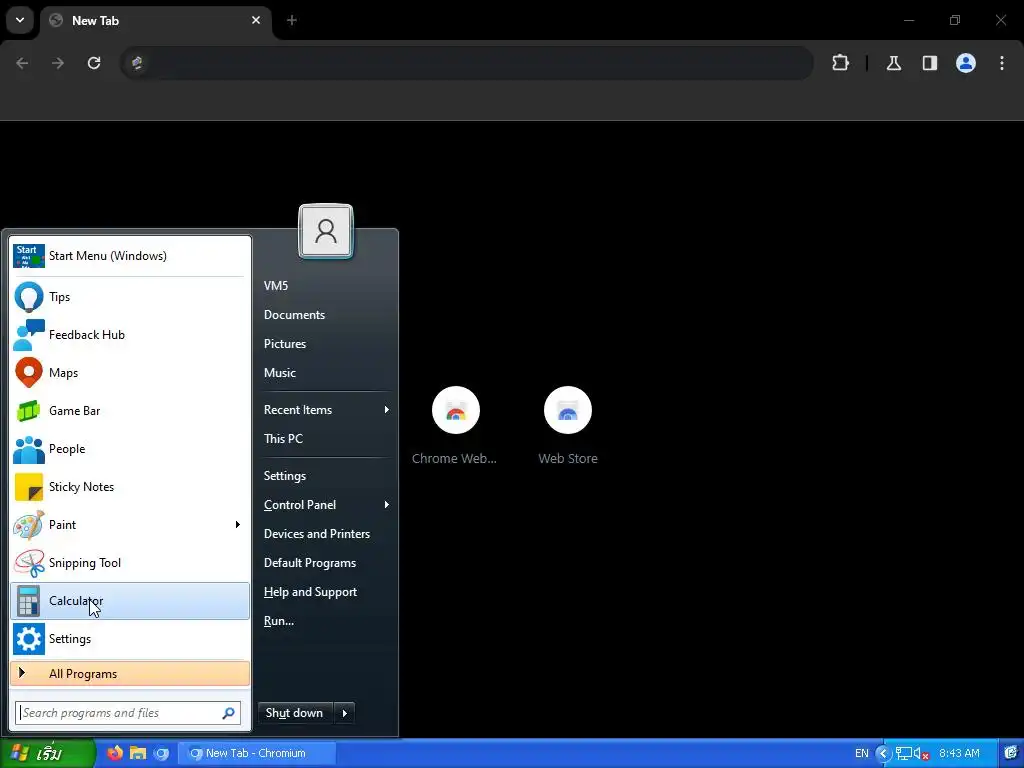Open Calculator app

(130, 601)
